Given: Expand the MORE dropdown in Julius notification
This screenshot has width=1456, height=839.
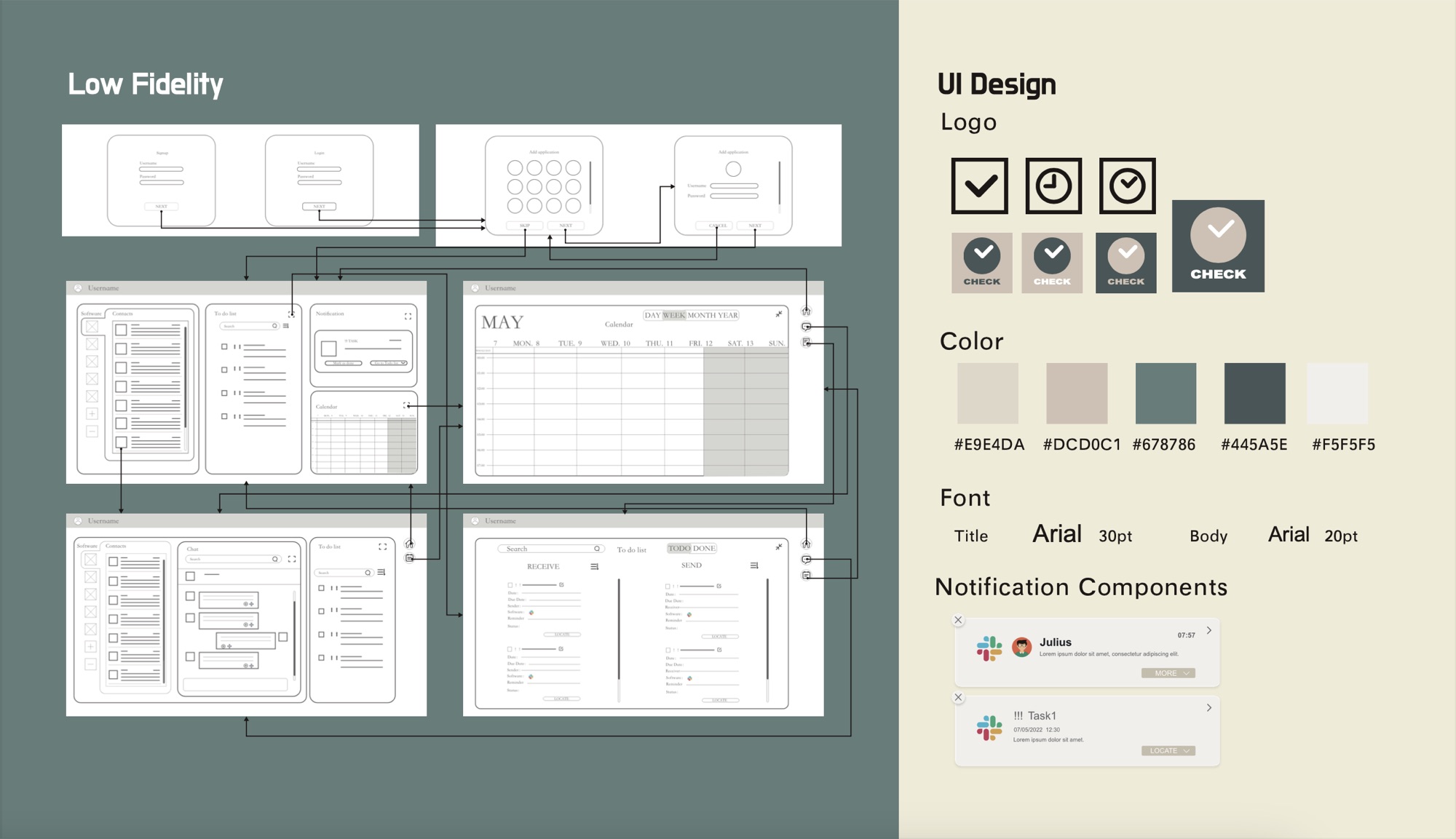Looking at the screenshot, I should point(1168,673).
